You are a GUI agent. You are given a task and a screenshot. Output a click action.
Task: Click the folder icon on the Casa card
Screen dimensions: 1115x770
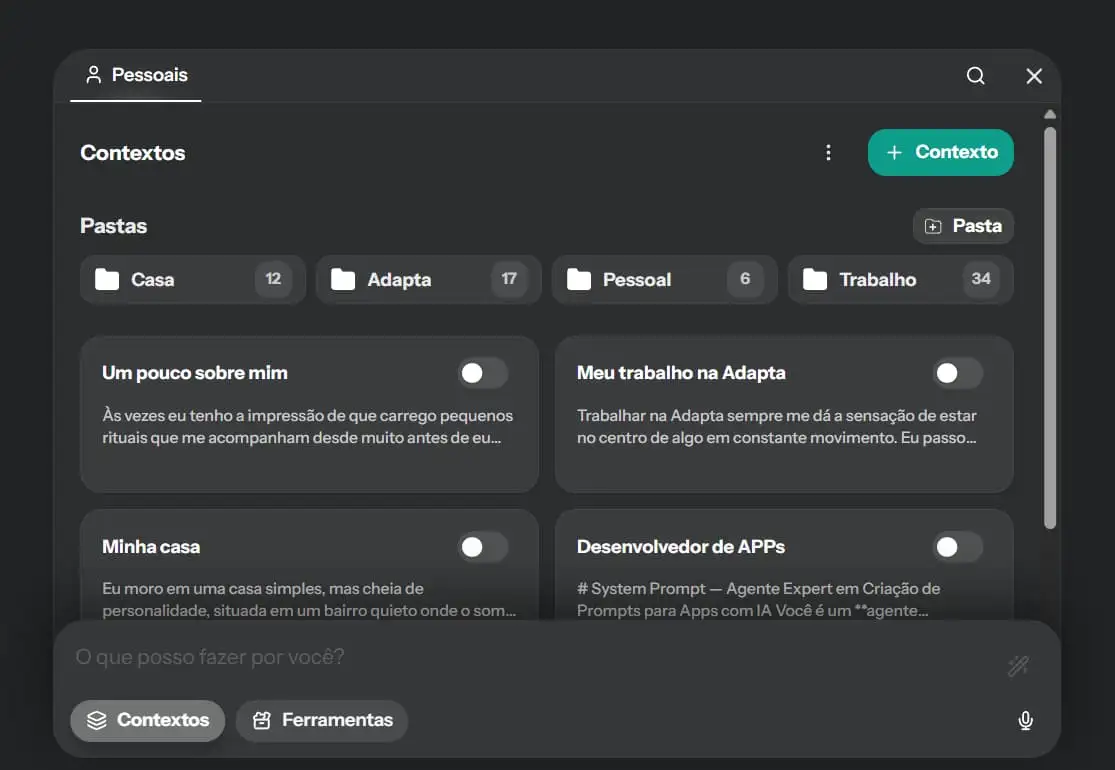coord(110,280)
